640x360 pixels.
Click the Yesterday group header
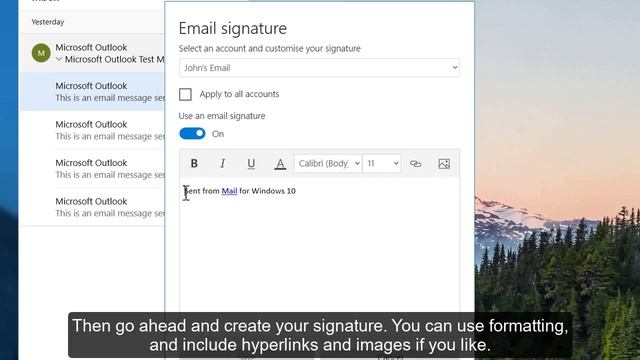[x=48, y=22]
